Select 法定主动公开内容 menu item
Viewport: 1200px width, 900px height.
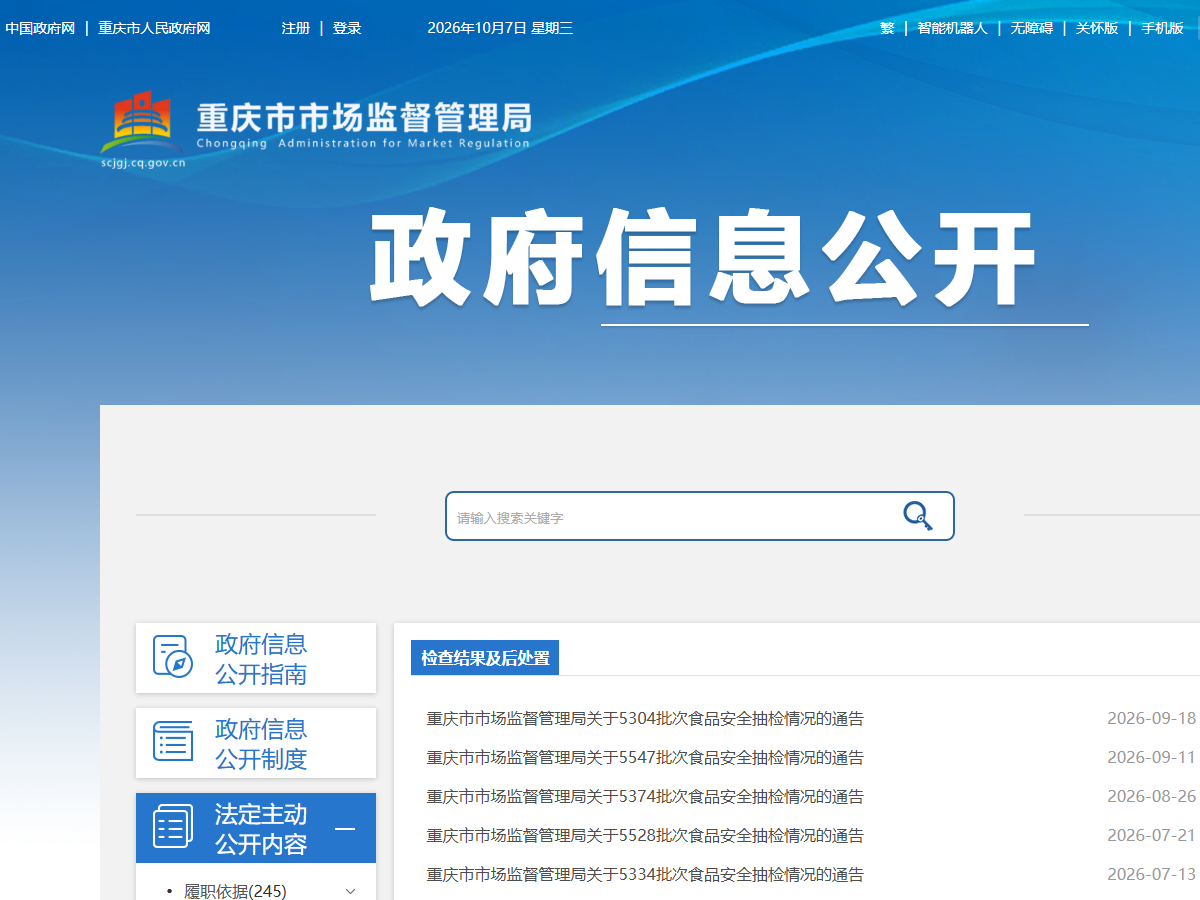pos(256,828)
